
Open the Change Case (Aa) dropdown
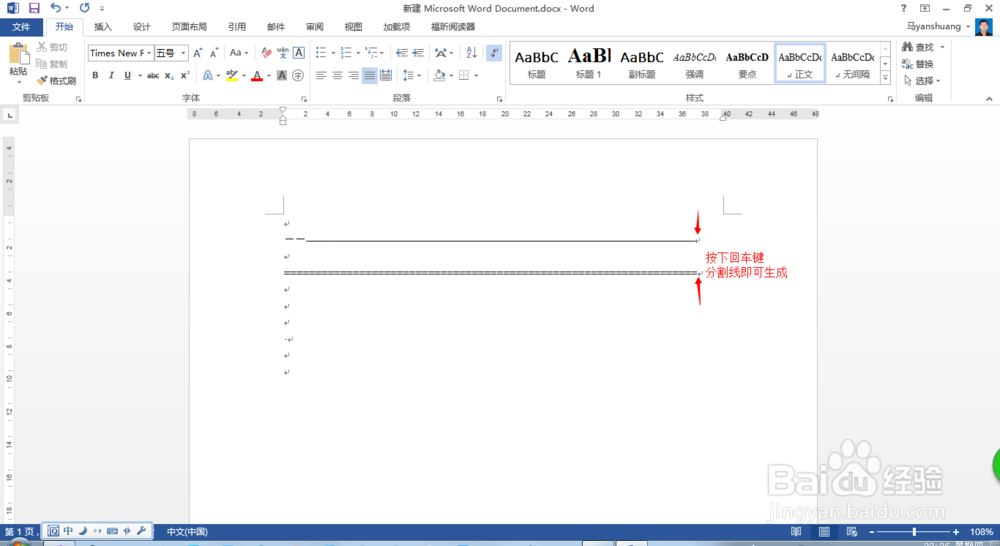[239, 53]
